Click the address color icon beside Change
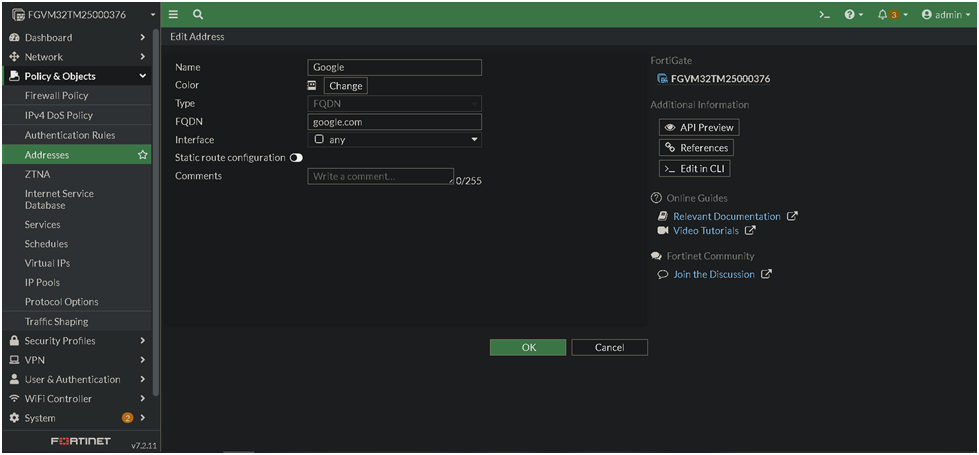 (312, 85)
